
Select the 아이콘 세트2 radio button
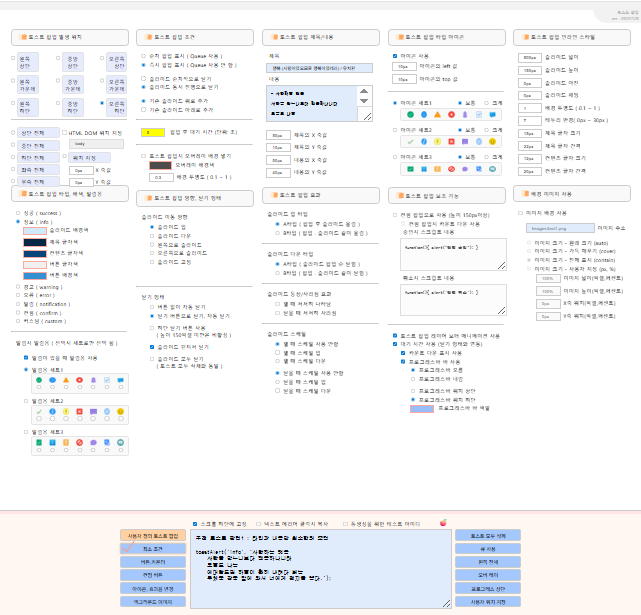tap(395, 130)
